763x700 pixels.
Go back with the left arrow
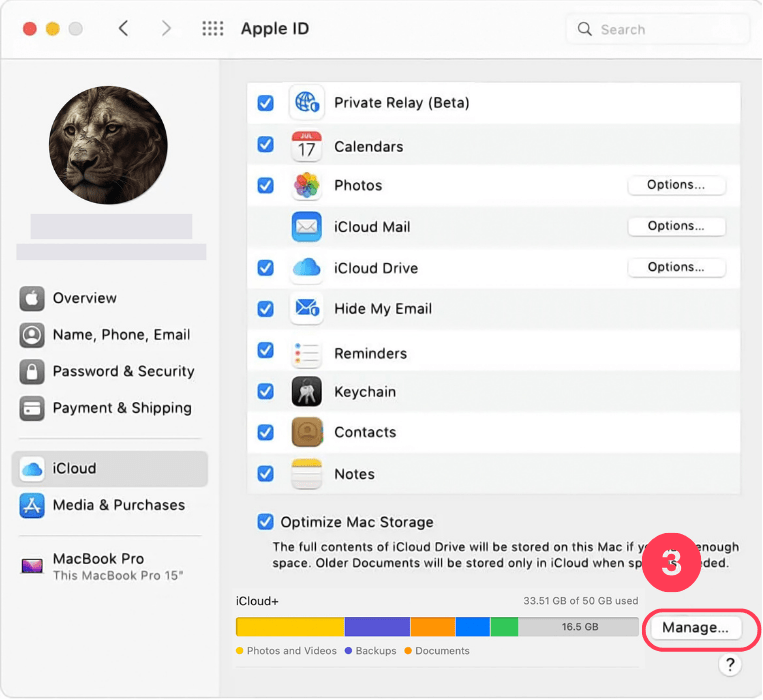[124, 28]
